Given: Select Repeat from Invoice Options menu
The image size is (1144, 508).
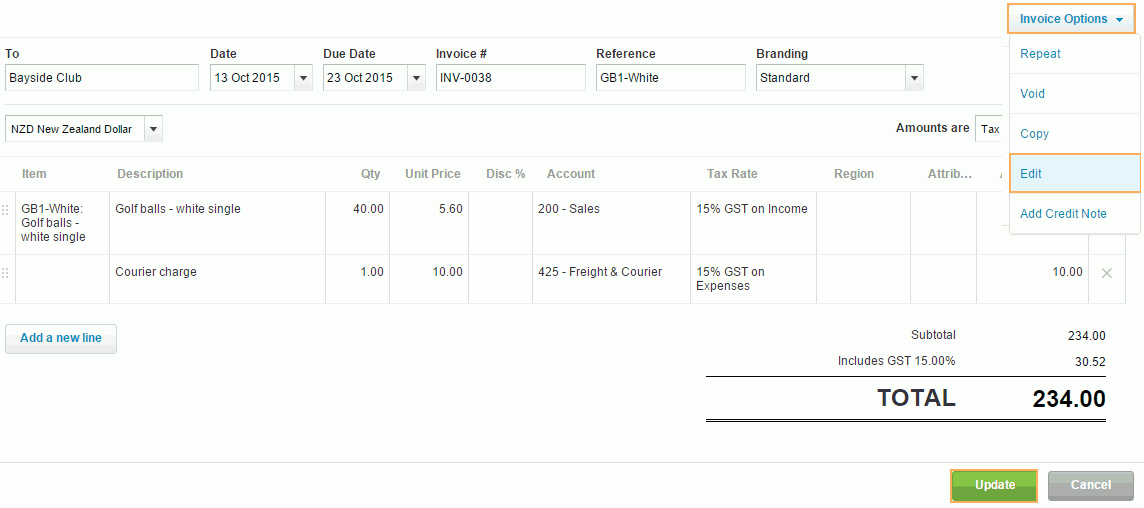Looking at the screenshot, I should 1040,54.
